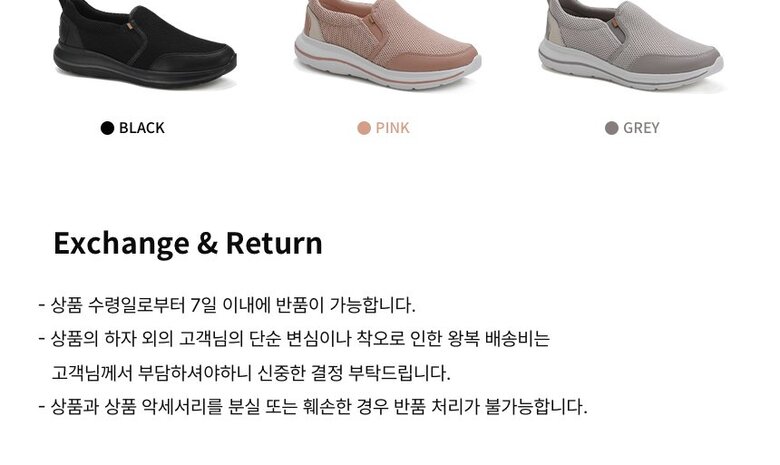Click the grey shoe product image
This screenshot has width=780, height=465.
pos(631,46)
